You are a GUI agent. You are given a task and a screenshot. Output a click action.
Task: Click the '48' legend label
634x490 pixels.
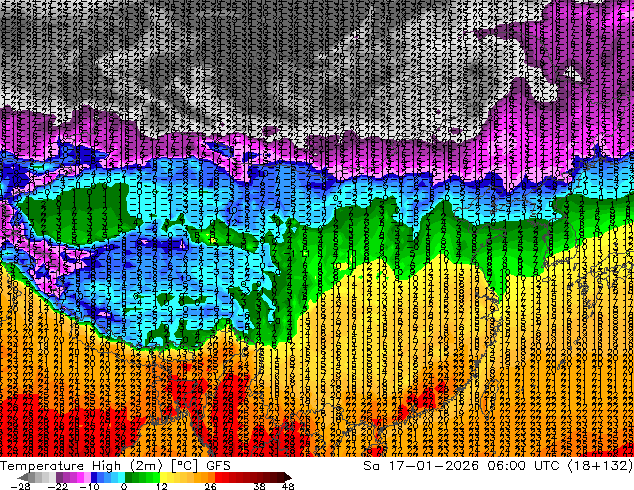[288, 486]
